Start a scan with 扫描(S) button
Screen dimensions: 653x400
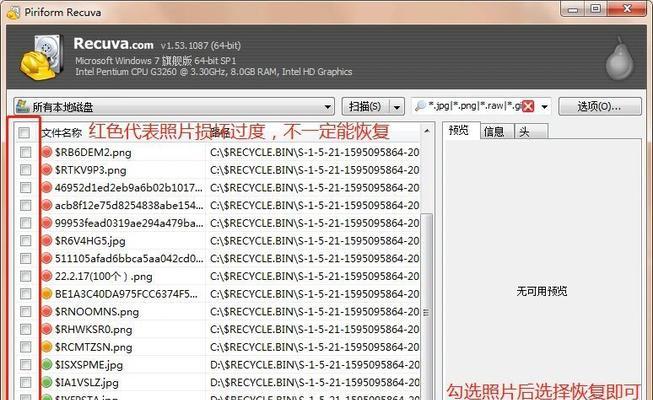365,107
